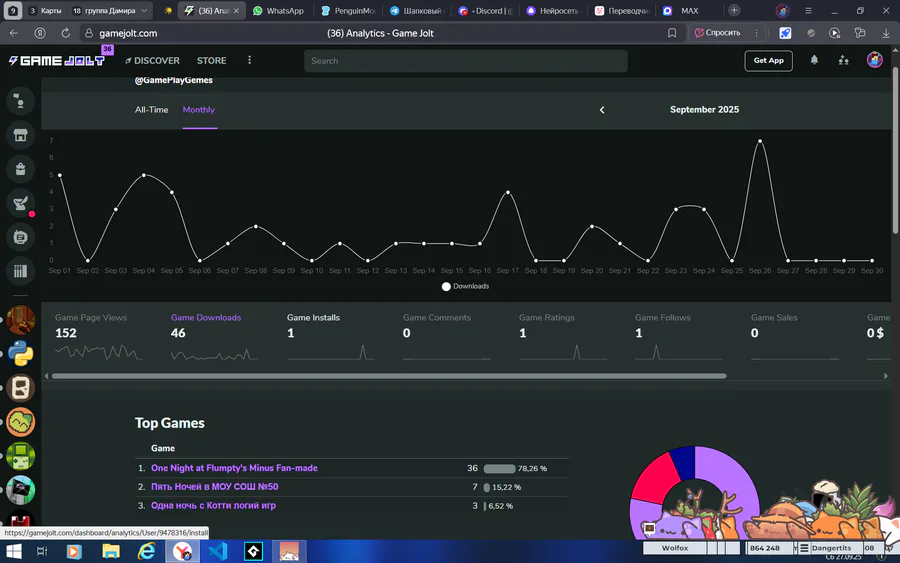Screen dimensions: 900x563
Task: Open the user avatar menu in Game Jolt
Action: [874, 60]
